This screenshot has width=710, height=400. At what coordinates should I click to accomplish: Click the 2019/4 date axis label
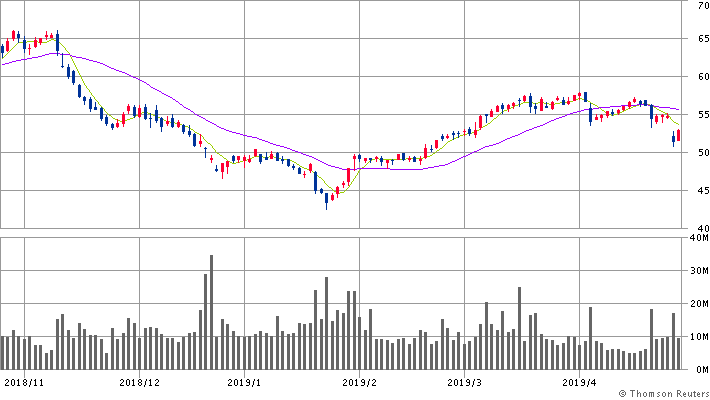click(580, 383)
